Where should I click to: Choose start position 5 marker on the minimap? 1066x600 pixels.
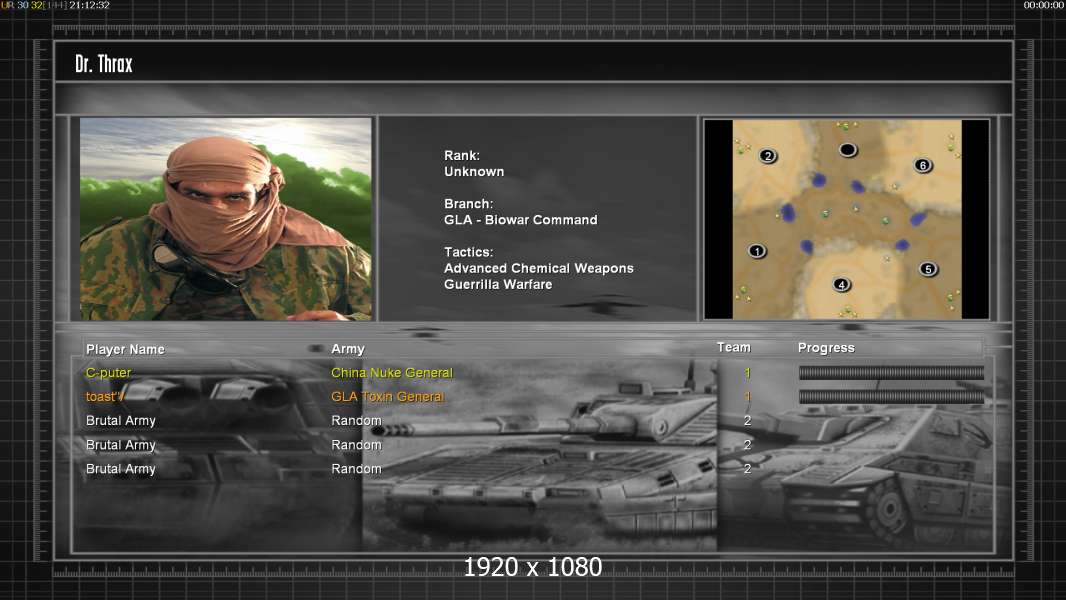click(928, 269)
